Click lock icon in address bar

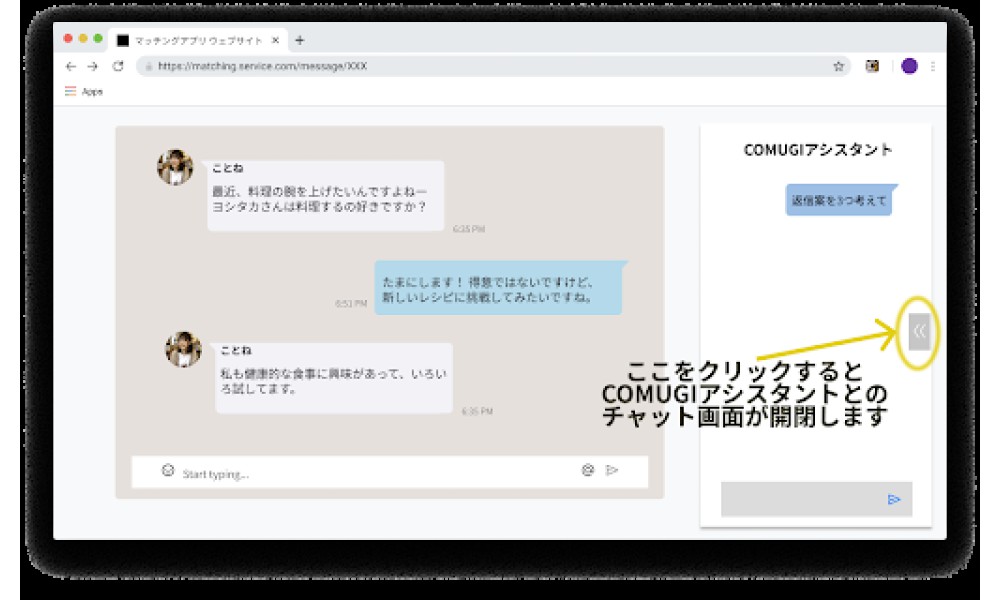coord(149,66)
